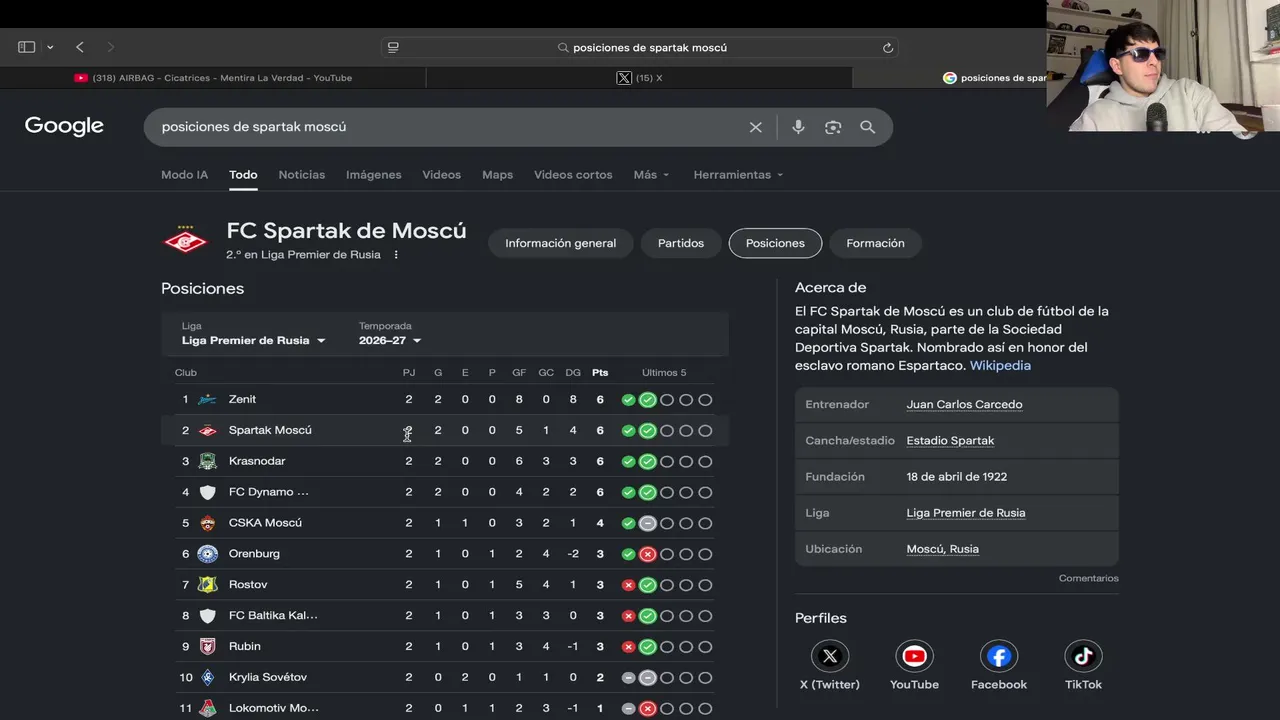Open the Videos results tab
Image resolution: width=1280 pixels, height=720 pixels.
[x=442, y=175]
